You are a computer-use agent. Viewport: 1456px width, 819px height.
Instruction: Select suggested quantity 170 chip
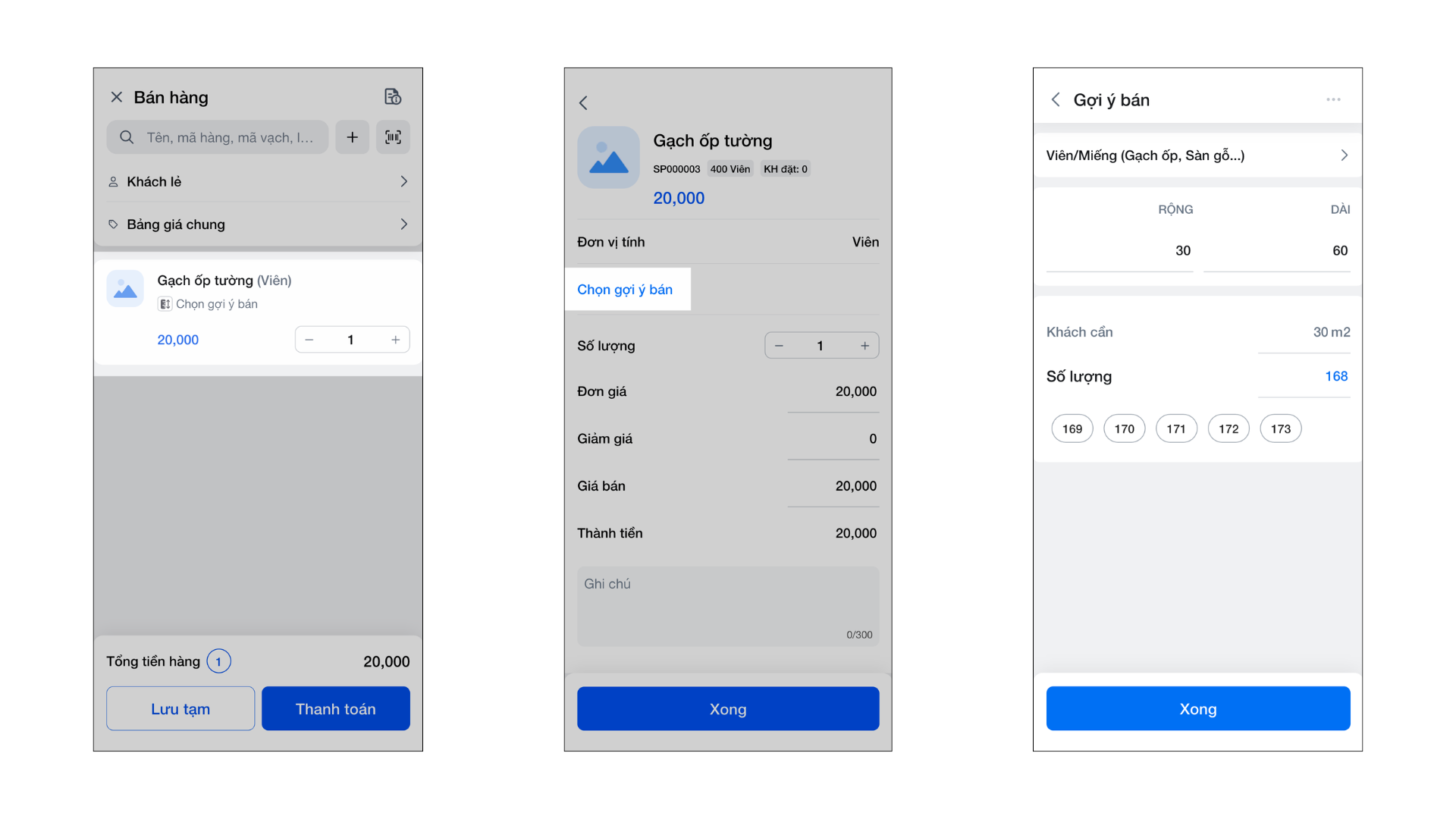pos(1124,429)
